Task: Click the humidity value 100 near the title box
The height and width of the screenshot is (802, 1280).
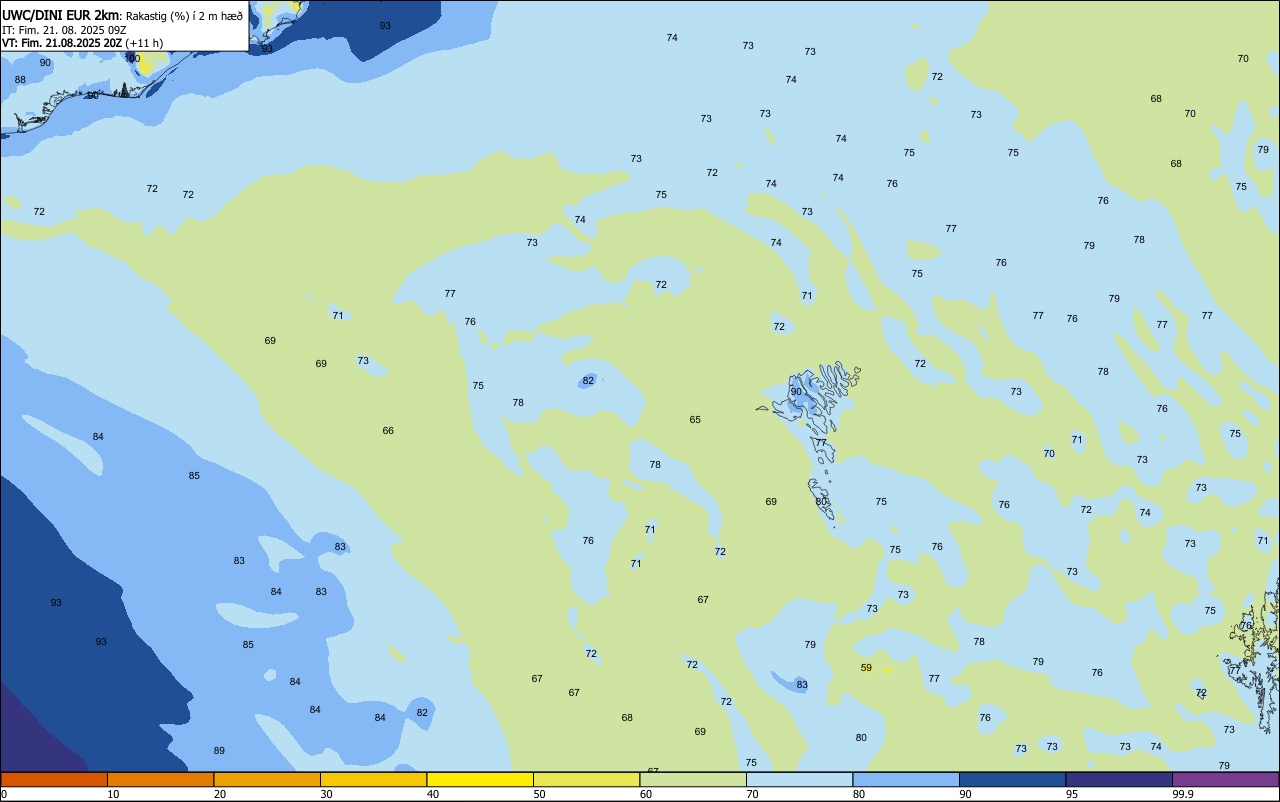Action: click(132, 58)
